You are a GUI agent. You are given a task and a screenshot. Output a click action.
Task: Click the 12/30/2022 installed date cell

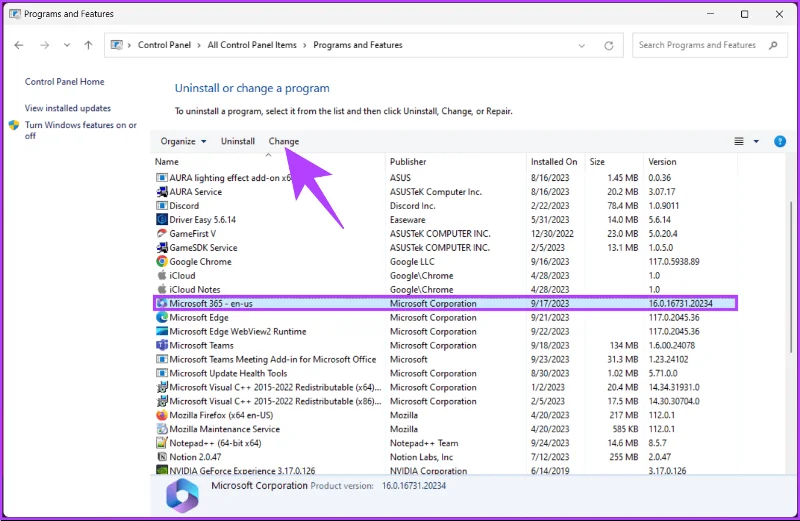[552, 234]
